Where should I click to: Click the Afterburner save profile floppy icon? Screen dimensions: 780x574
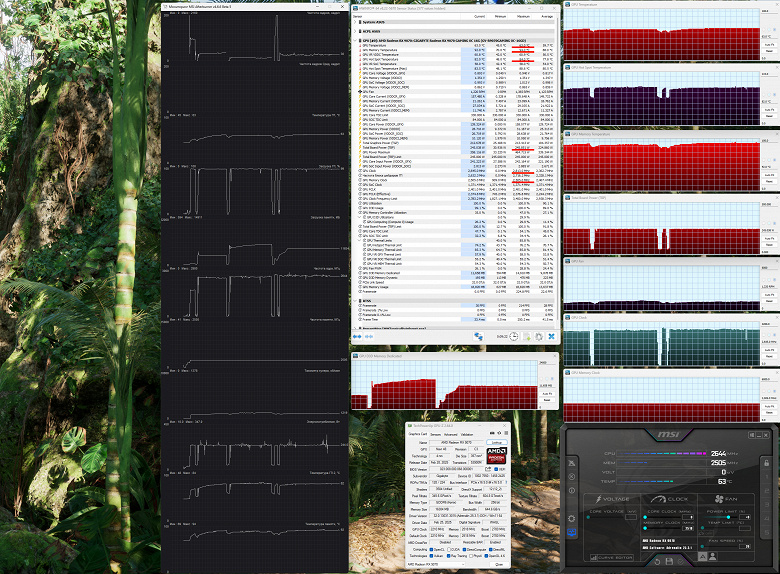(x=670, y=561)
